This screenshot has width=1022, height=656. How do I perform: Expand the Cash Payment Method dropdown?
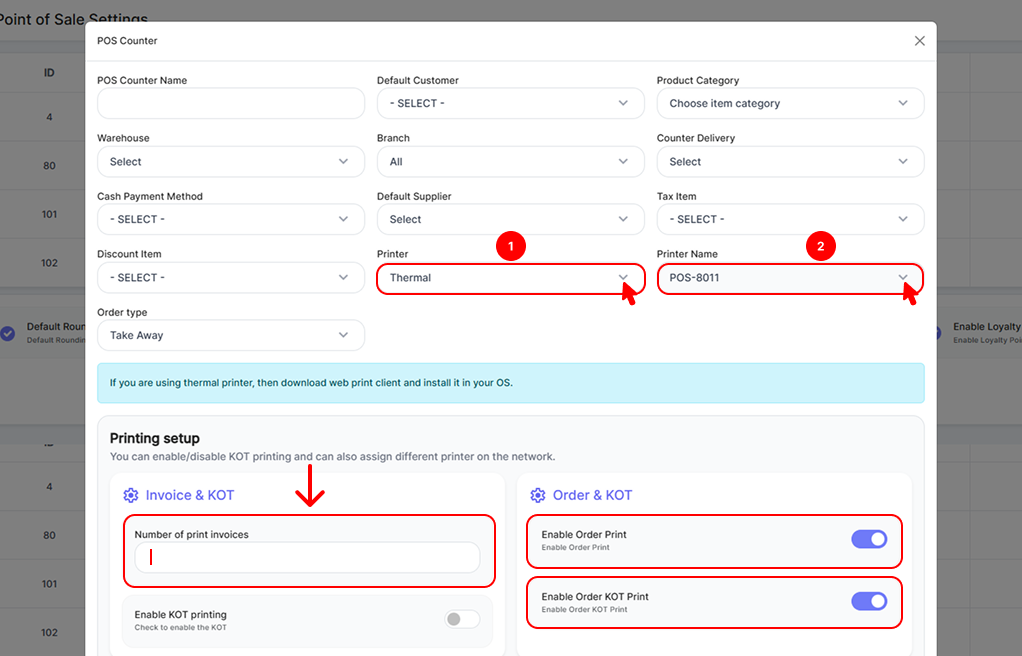point(230,220)
